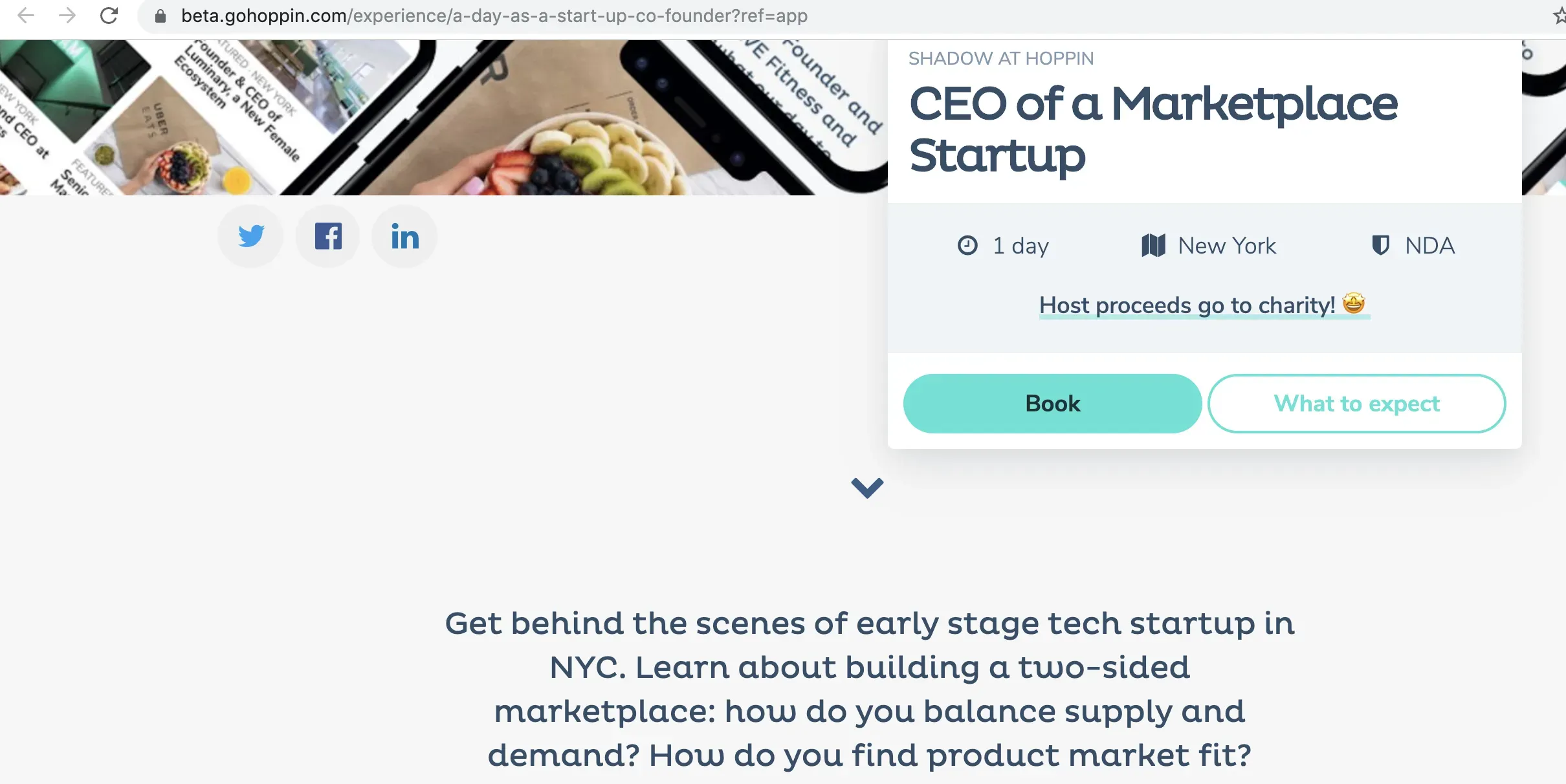
Task: Click the SHADOW AT HOPPIN label
Action: pos(1000,59)
